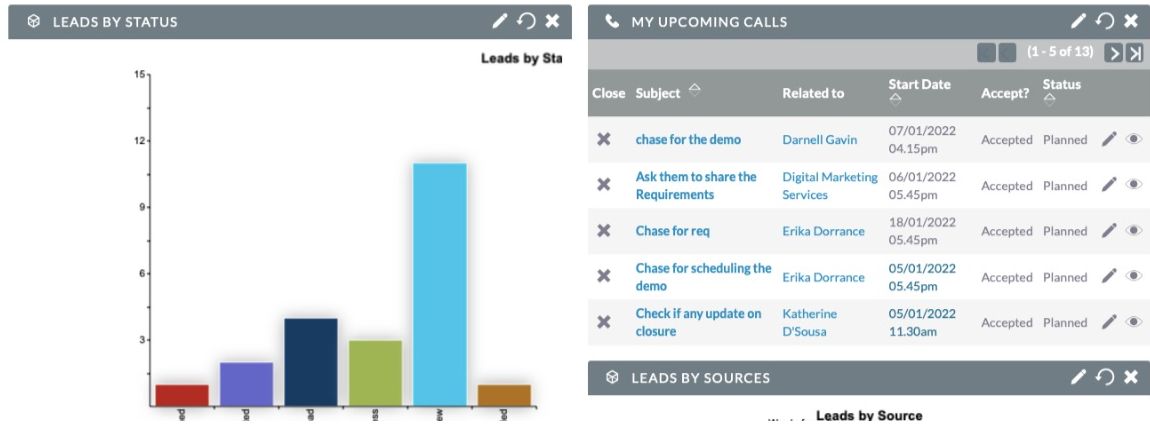Go to the next page of calls
The width and height of the screenshot is (1150, 425).
[x=1113, y=53]
